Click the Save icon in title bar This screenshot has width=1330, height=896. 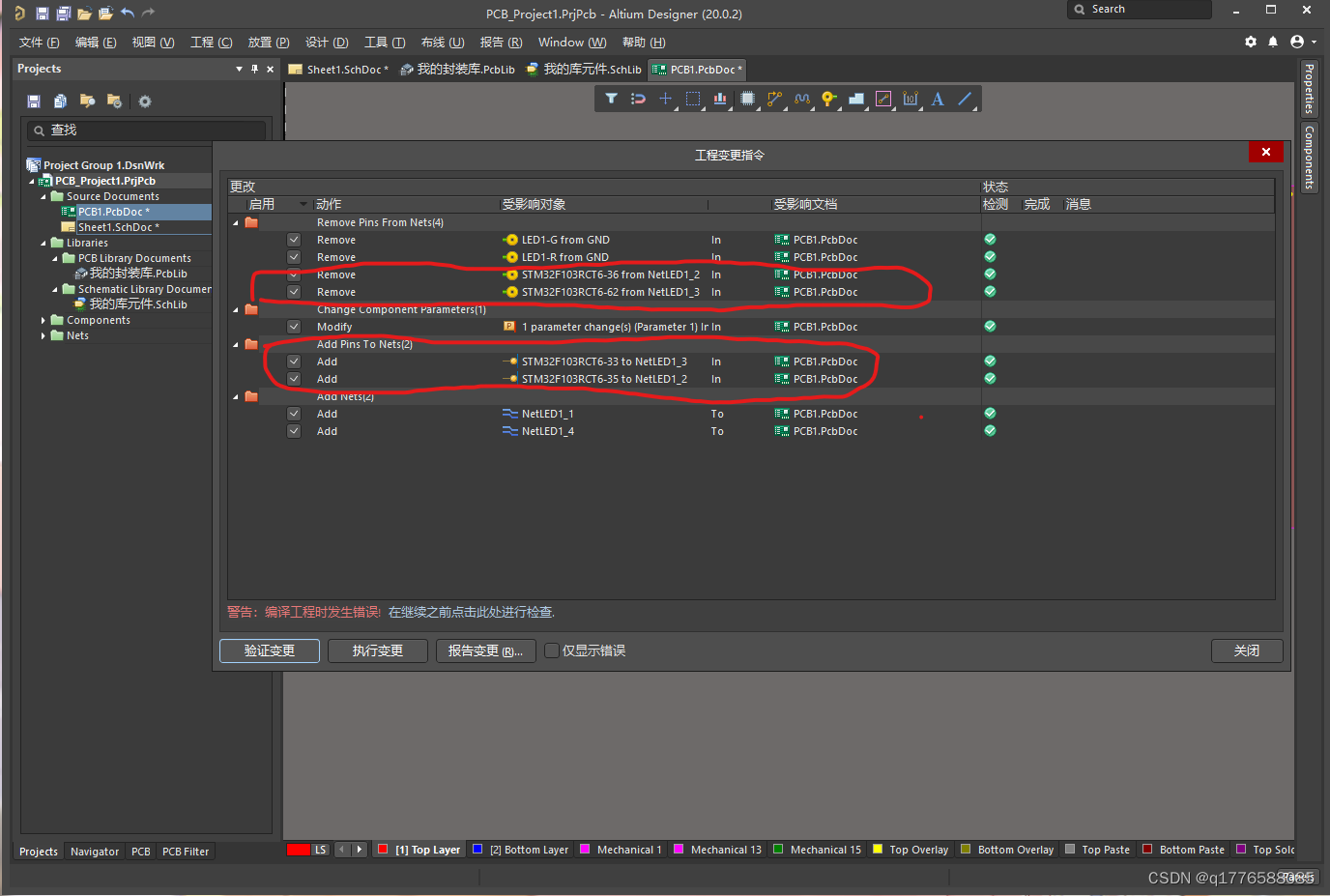[42, 14]
